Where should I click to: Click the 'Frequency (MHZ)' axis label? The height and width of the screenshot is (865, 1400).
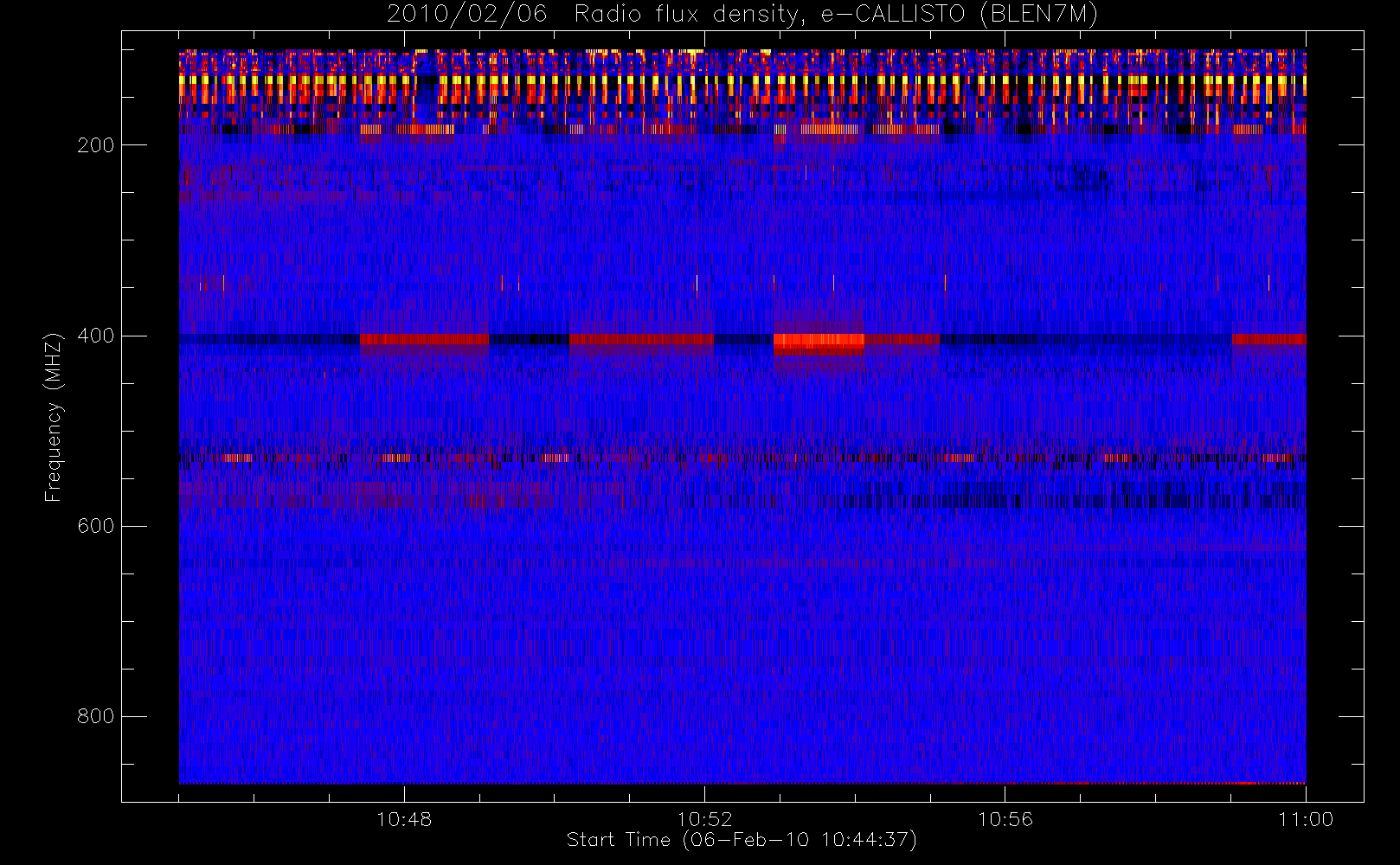point(54,417)
